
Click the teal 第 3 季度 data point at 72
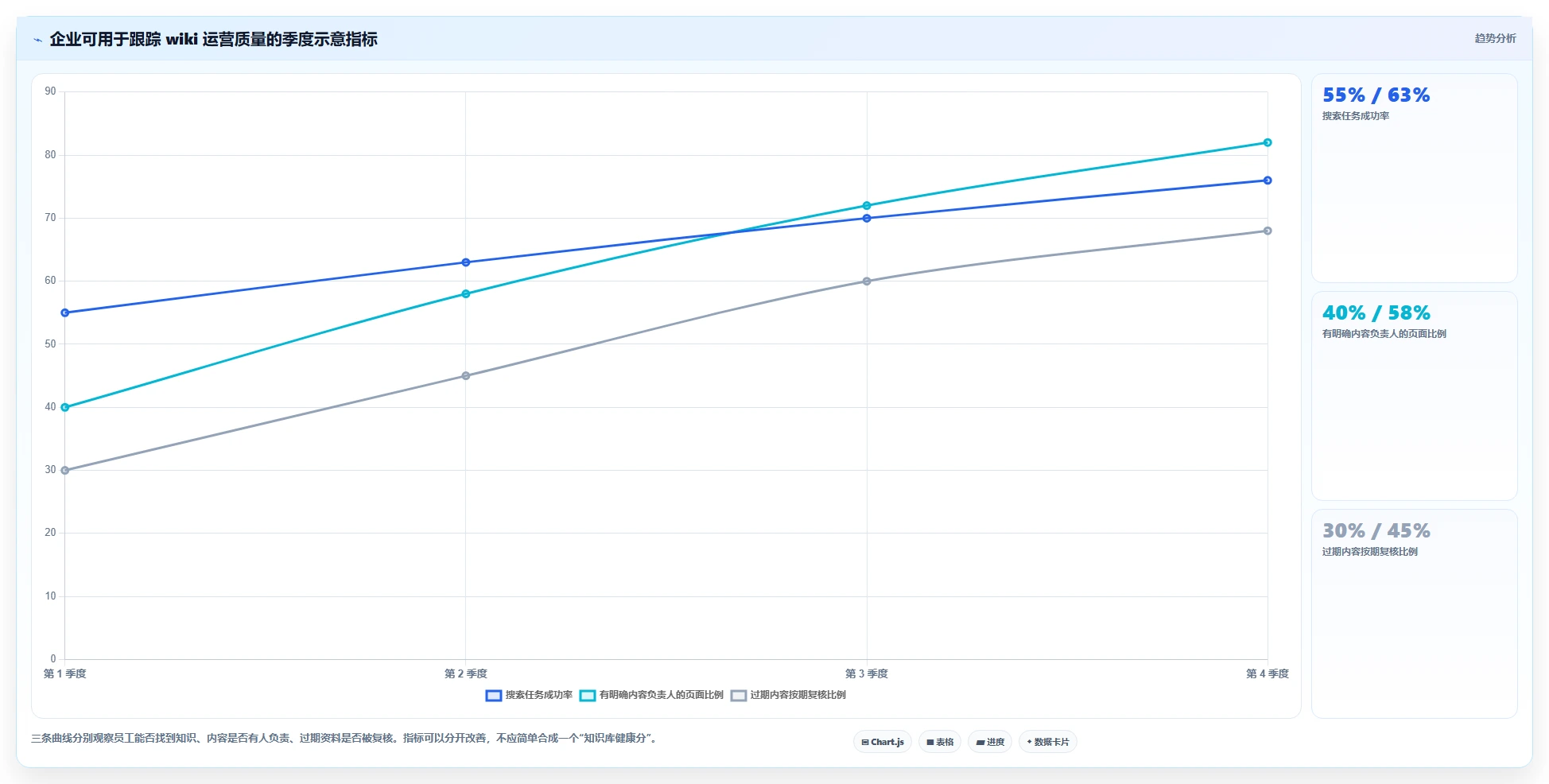tap(867, 206)
